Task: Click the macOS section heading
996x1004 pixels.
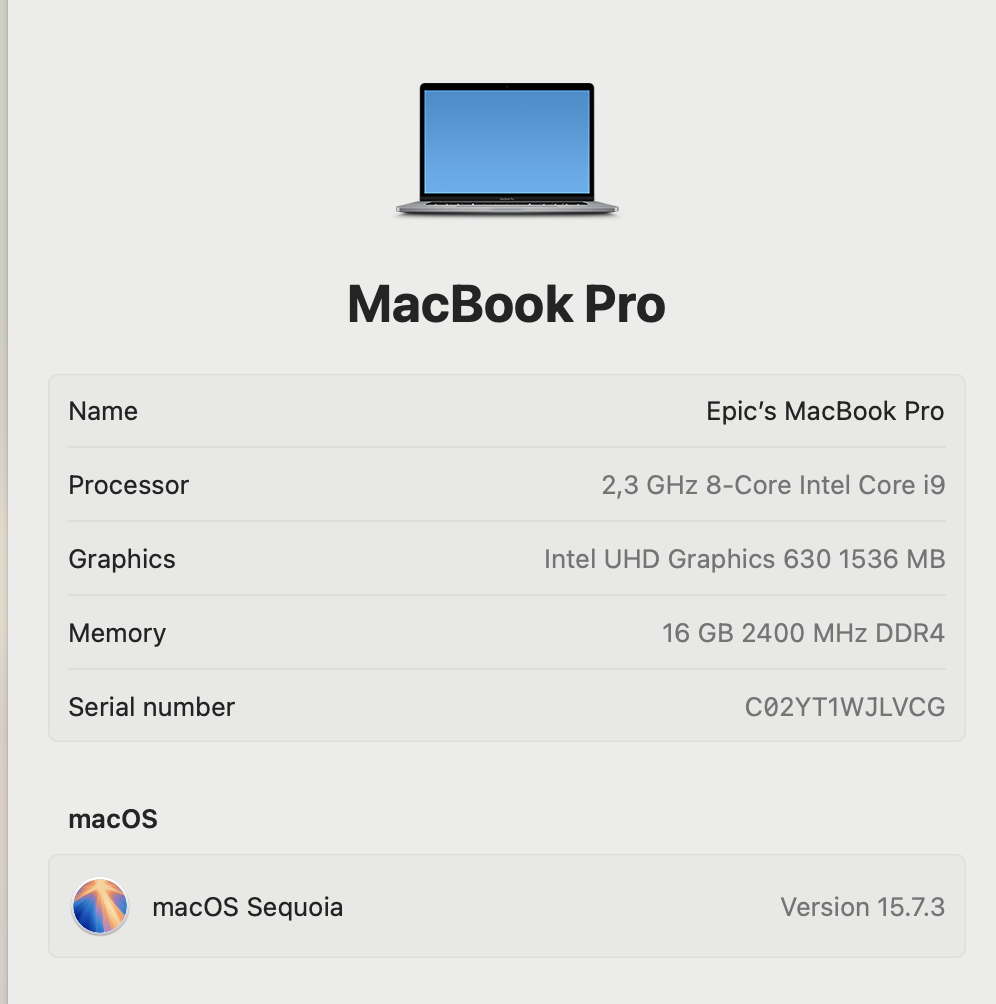Action: (x=113, y=819)
